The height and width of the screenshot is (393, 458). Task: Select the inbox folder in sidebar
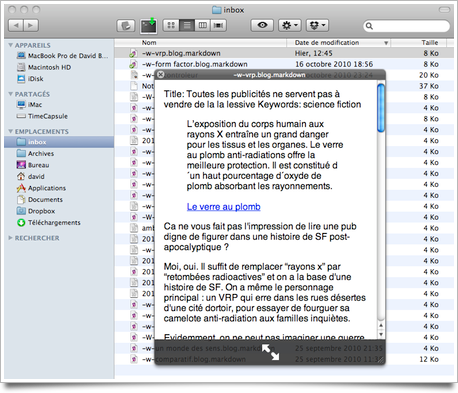pyautogui.click(x=59, y=142)
